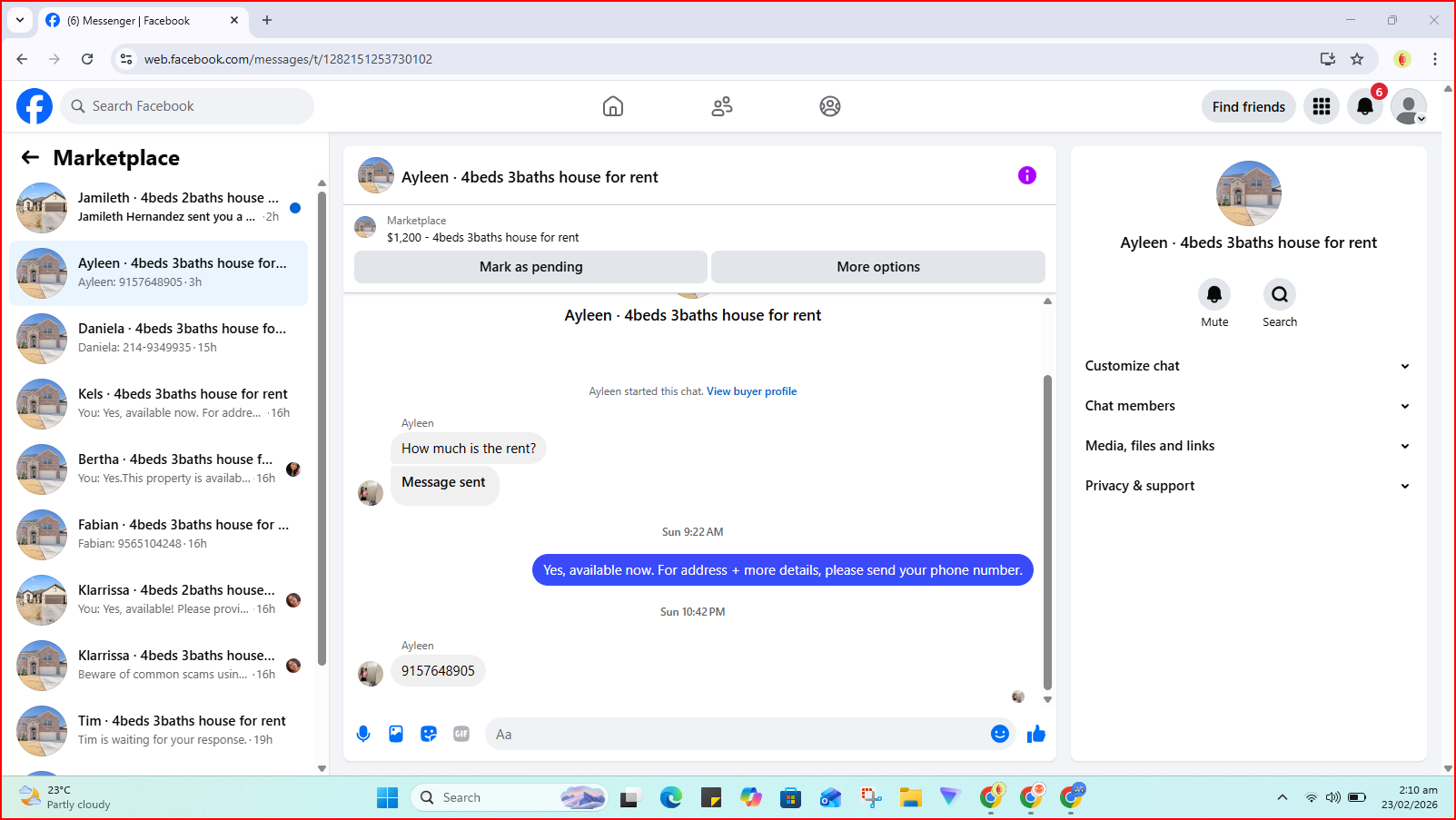
Task: View site information icon in address bar
Action: click(126, 59)
